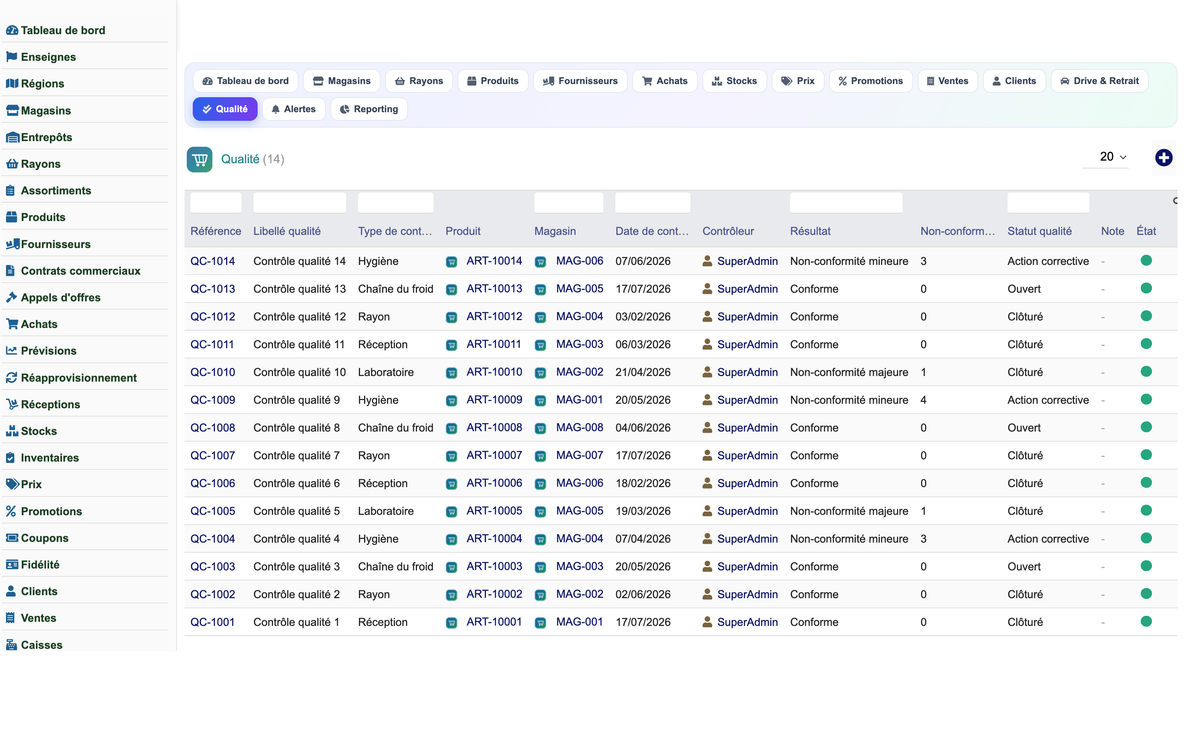Screen dimensions: 1200x743
Task: Click 'Action corrective' status in QC-1009 row
Action: 1048,400
